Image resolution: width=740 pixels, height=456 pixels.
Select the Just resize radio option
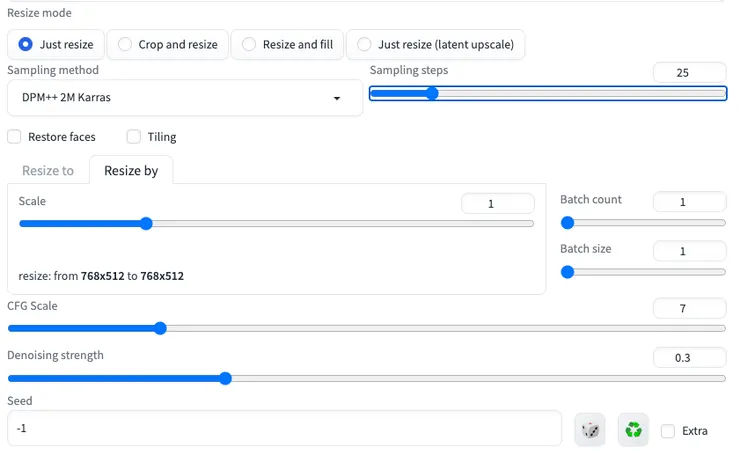pyautogui.click(x=26, y=44)
